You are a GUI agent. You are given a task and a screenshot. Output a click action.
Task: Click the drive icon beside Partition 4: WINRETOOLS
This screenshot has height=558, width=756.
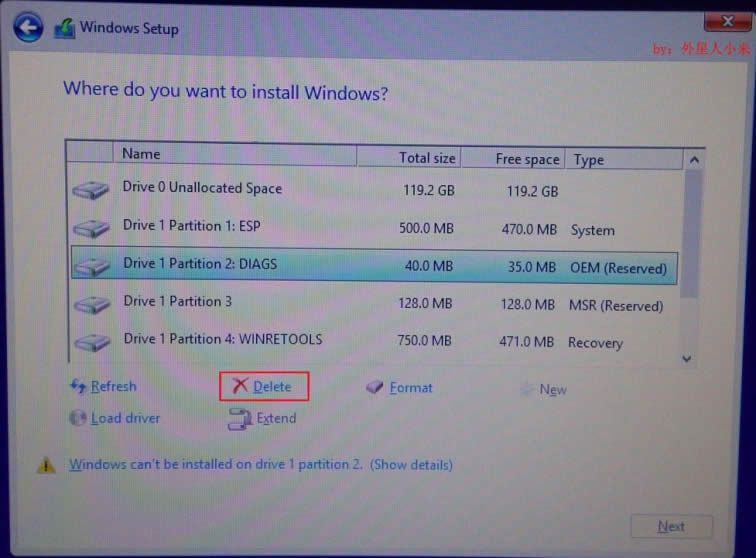pyautogui.click(x=91, y=342)
